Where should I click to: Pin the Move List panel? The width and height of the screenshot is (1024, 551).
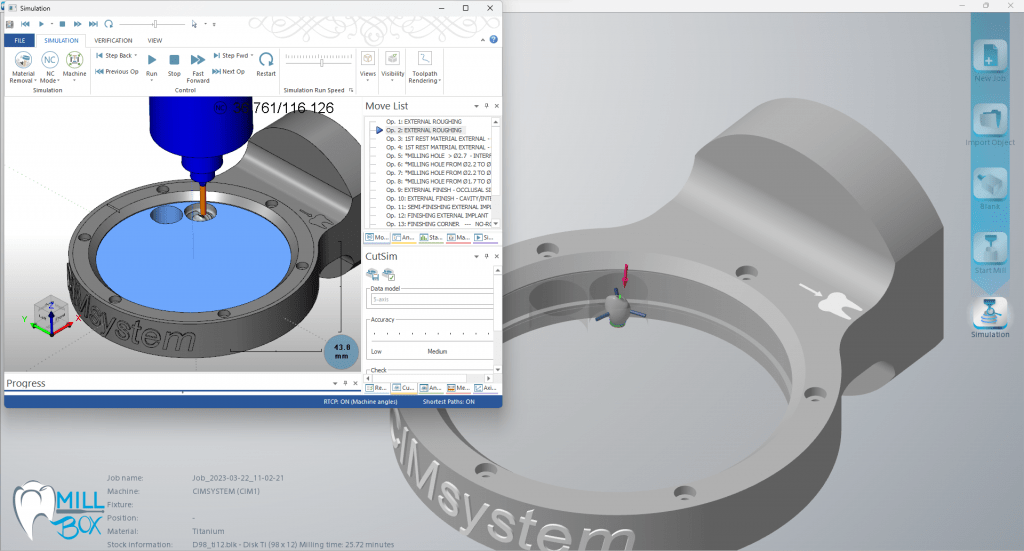point(487,106)
